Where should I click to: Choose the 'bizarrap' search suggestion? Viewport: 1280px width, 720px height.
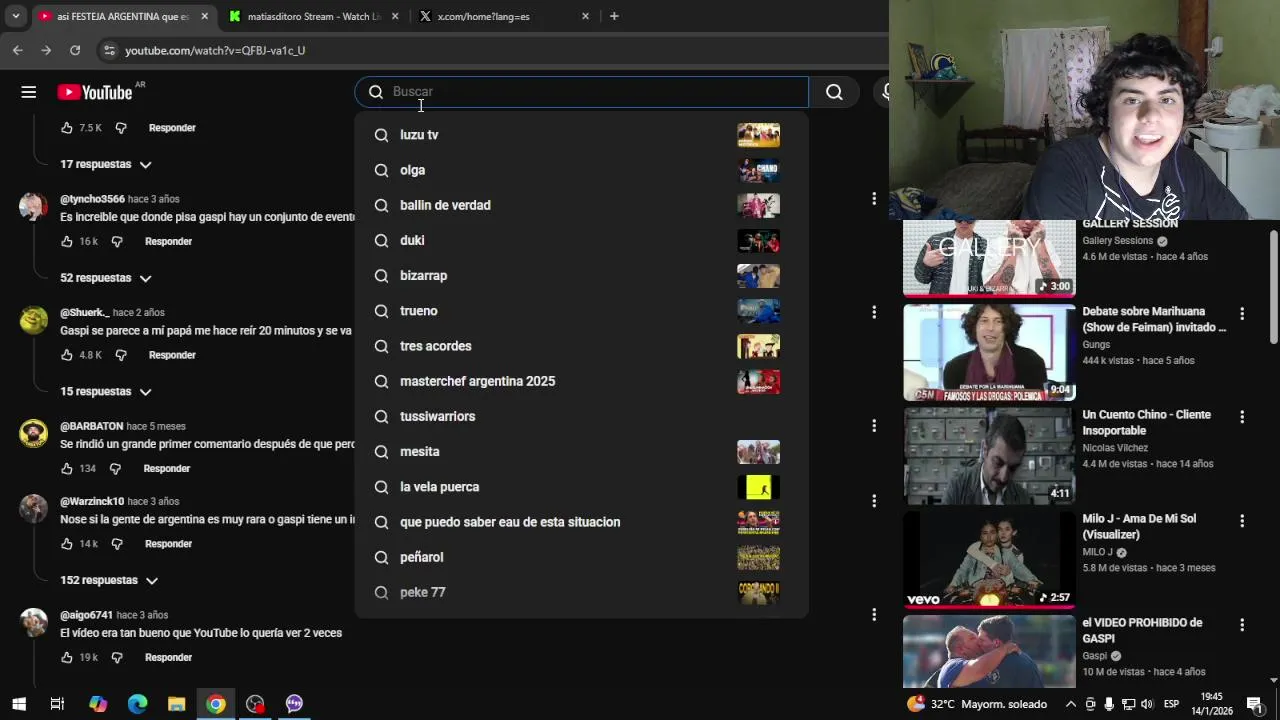pyautogui.click(x=581, y=276)
